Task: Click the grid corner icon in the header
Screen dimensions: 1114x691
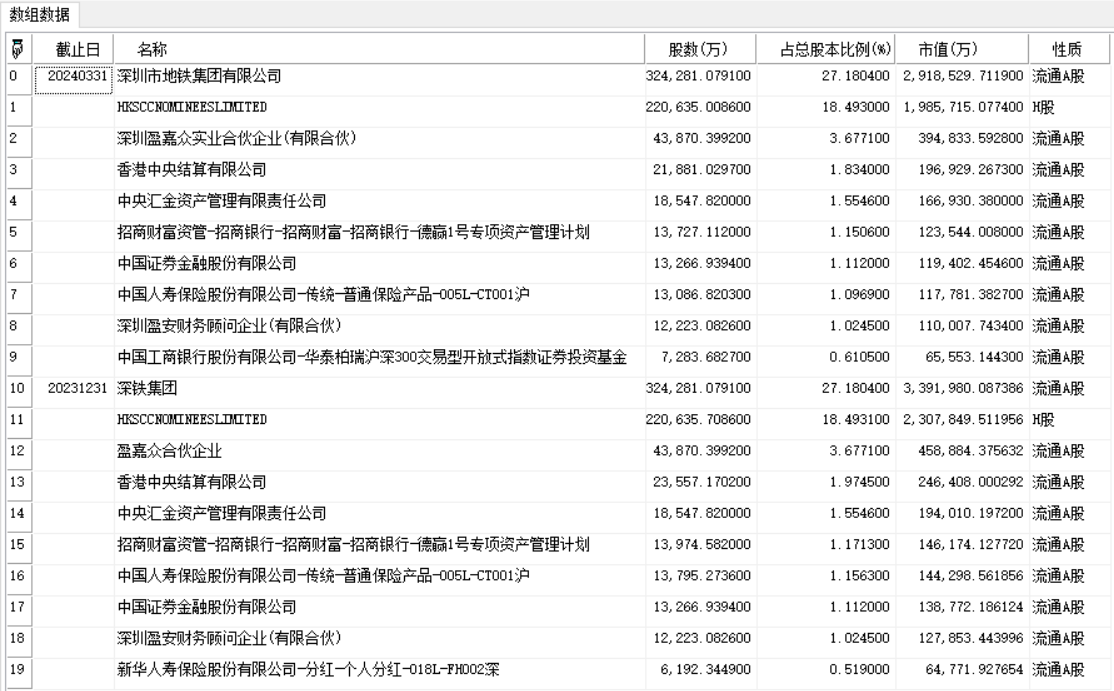Action: [15, 49]
